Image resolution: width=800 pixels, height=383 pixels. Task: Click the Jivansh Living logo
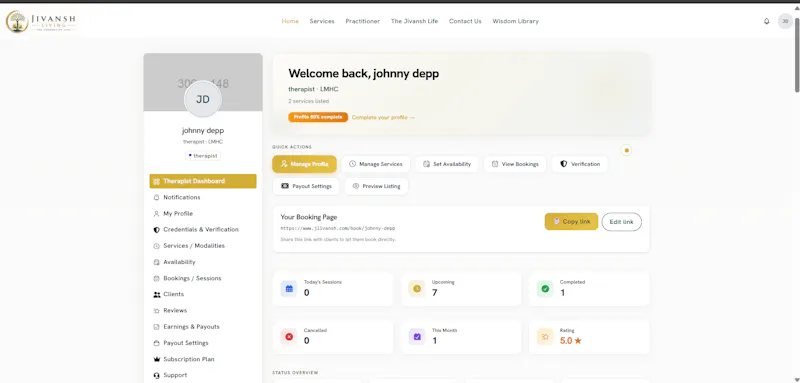click(x=41, y=21)
